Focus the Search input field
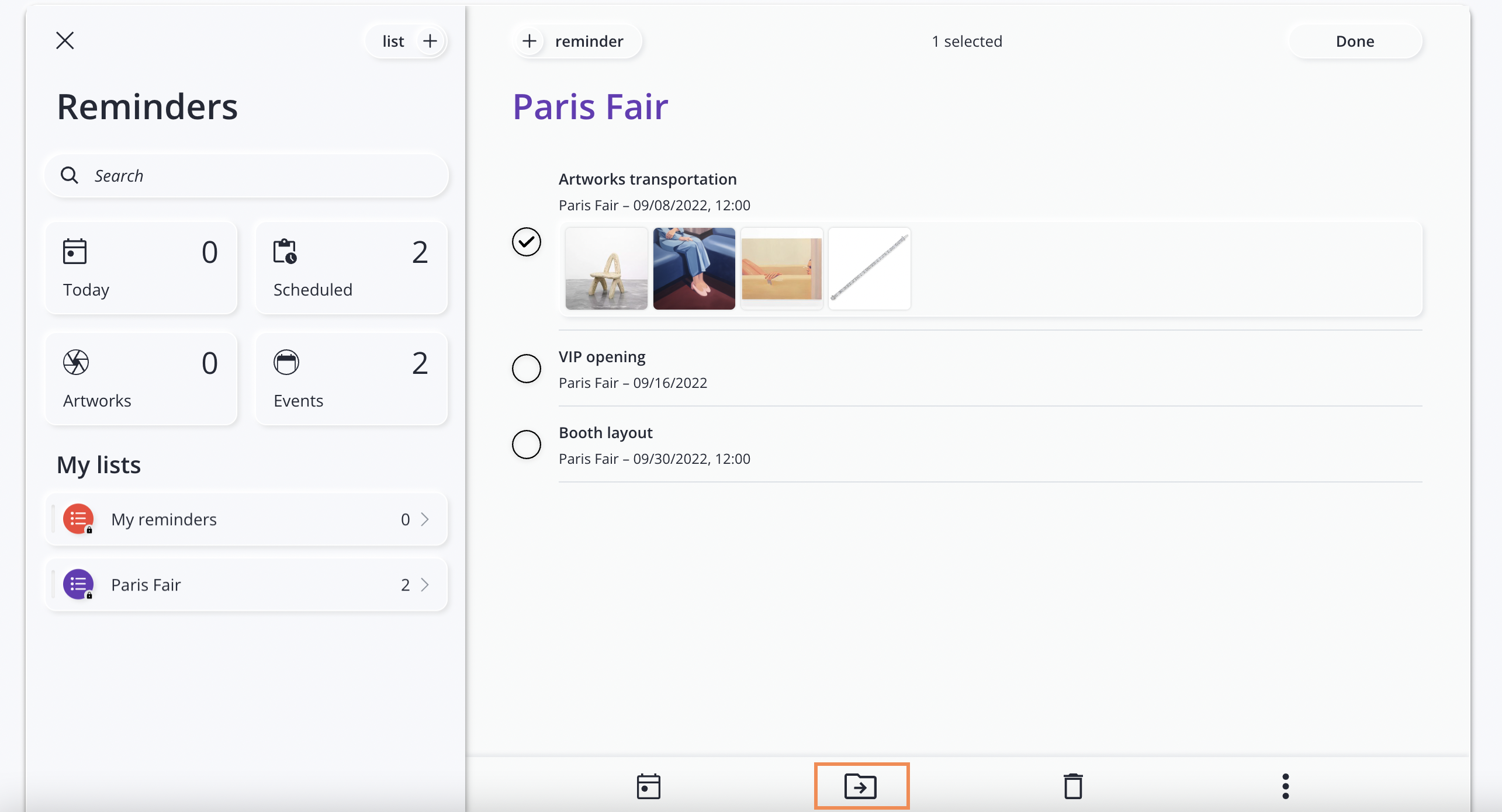 (x=247, y=175)
